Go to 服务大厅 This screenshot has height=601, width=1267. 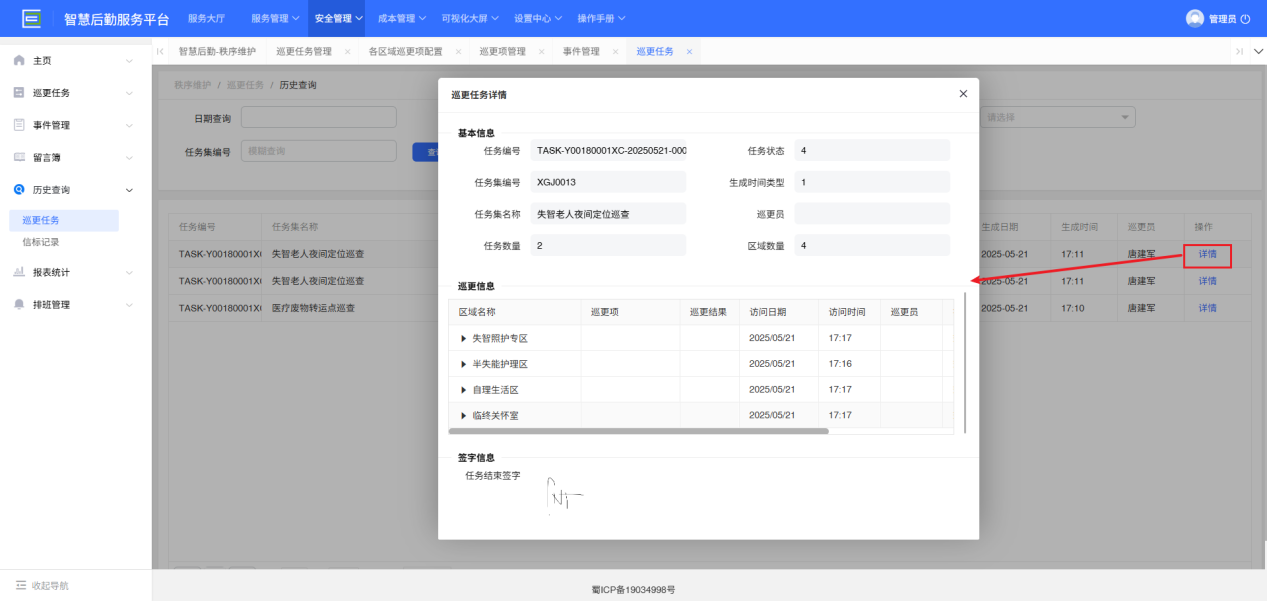click(206, 18)
